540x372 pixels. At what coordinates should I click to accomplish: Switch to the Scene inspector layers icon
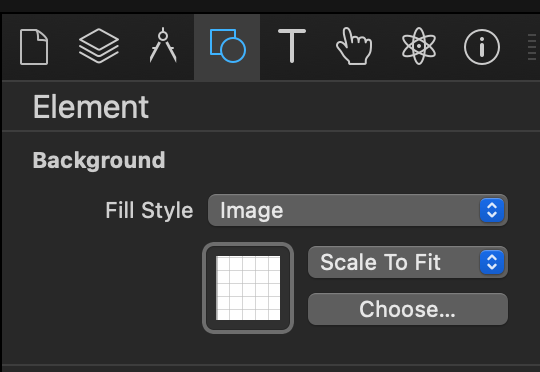(99, 46)
